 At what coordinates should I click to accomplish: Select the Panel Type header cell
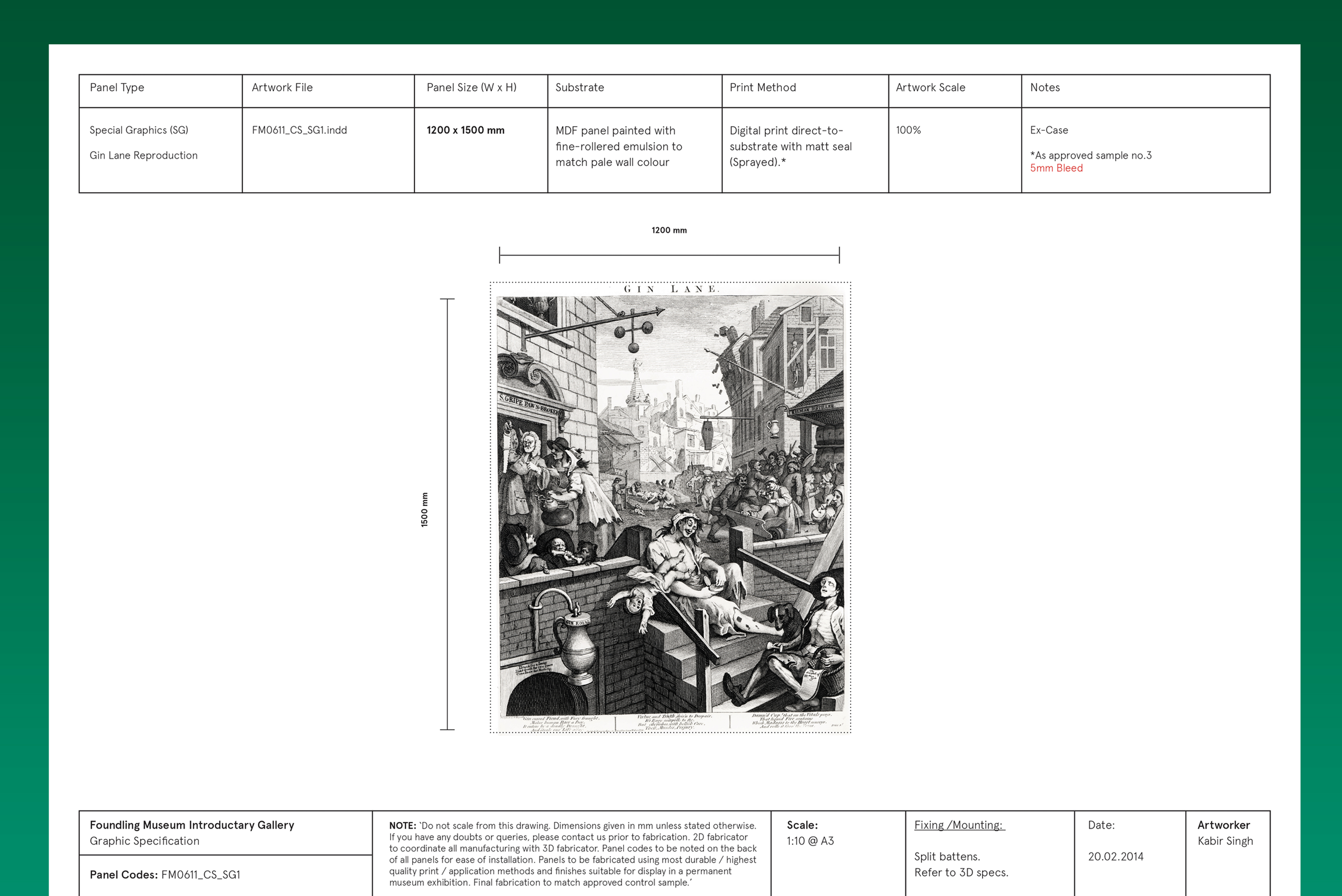tap(117, 87)
